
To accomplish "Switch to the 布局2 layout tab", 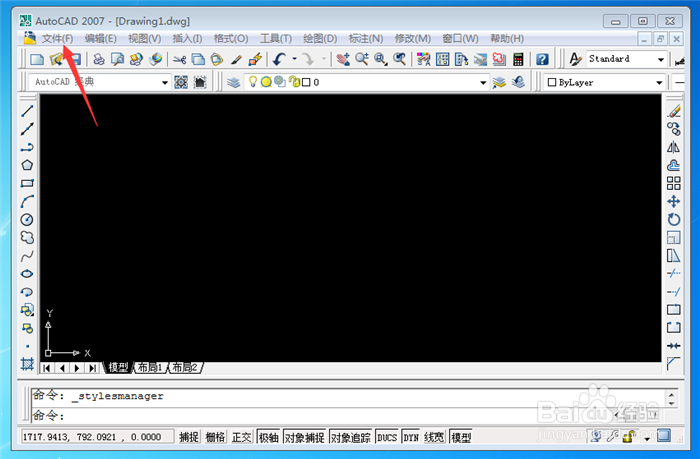I will [x=185, y=367].
